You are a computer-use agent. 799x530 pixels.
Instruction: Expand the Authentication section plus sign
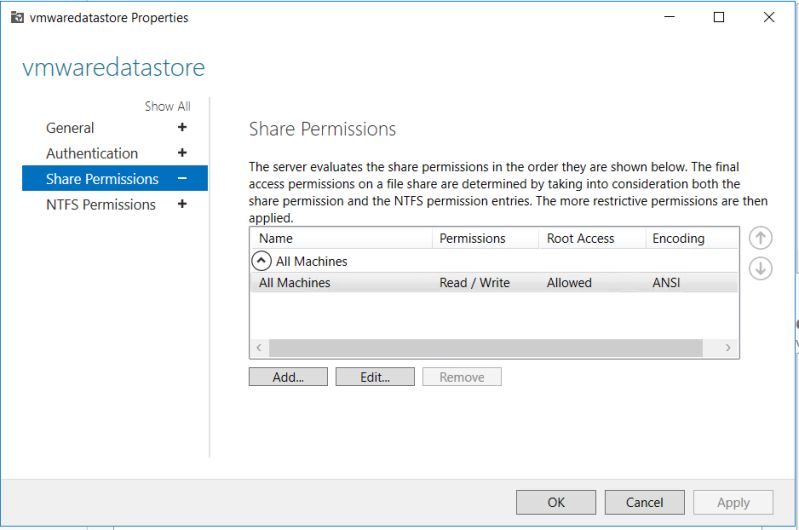182,153
